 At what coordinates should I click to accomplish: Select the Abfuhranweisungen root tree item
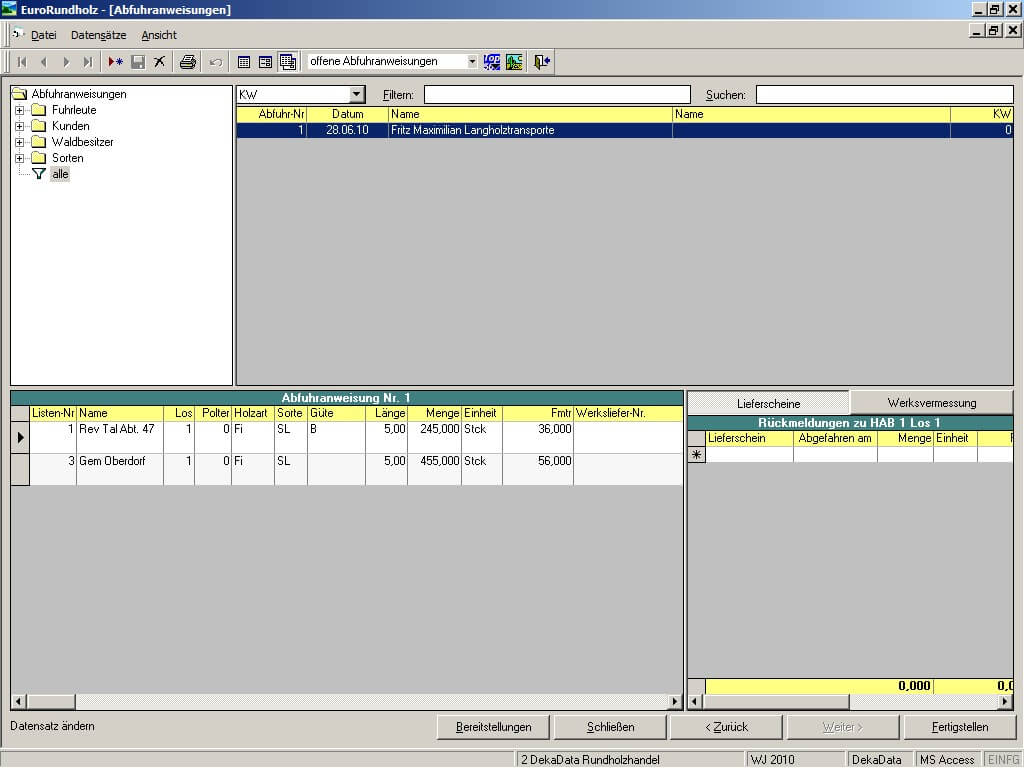79,94
